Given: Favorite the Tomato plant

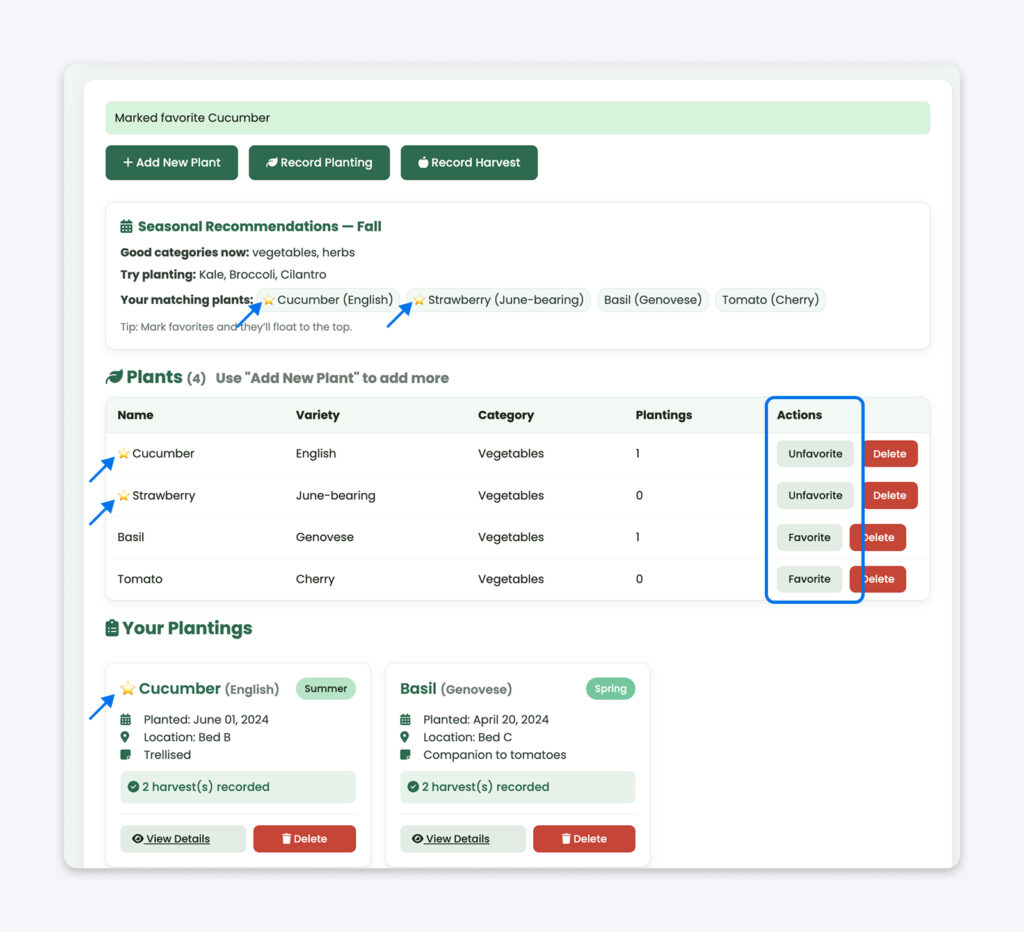Looking at the screenshot, I should [809, 579].
